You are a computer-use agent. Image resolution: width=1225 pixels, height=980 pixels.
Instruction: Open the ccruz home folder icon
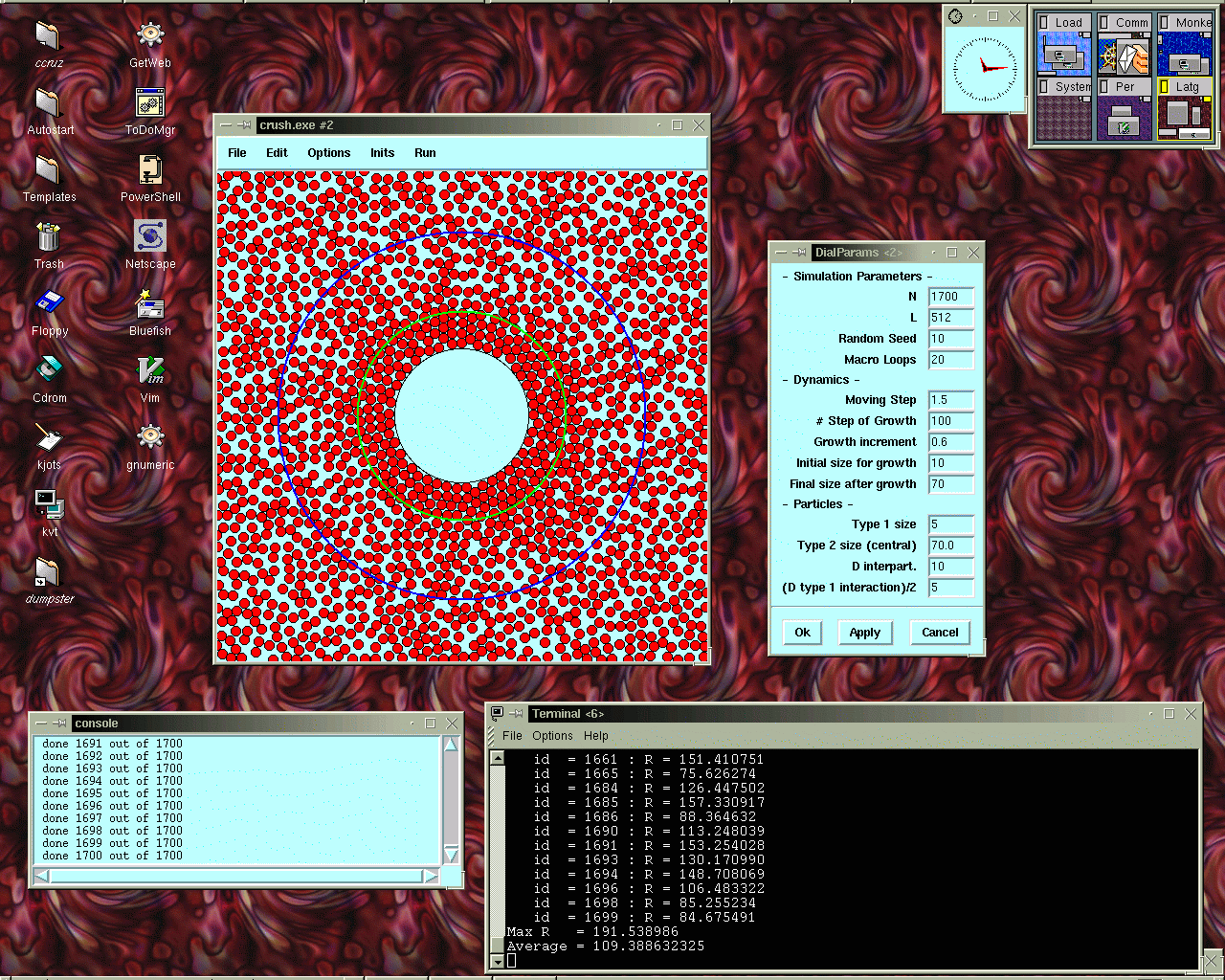(x=48, y=35)
